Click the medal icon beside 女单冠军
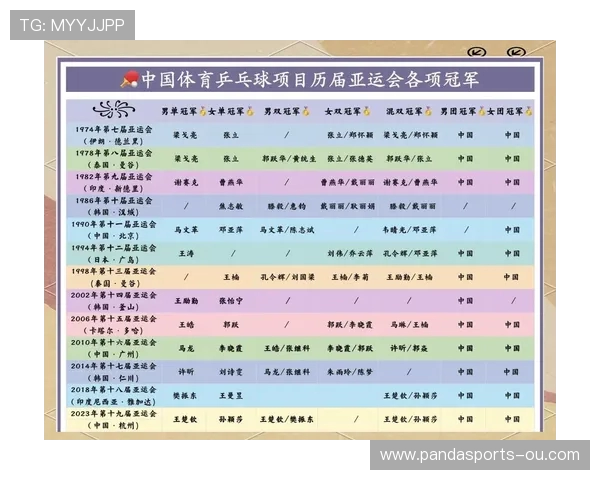The width and height of the screenshot is (600, 480). click(250, 110)
